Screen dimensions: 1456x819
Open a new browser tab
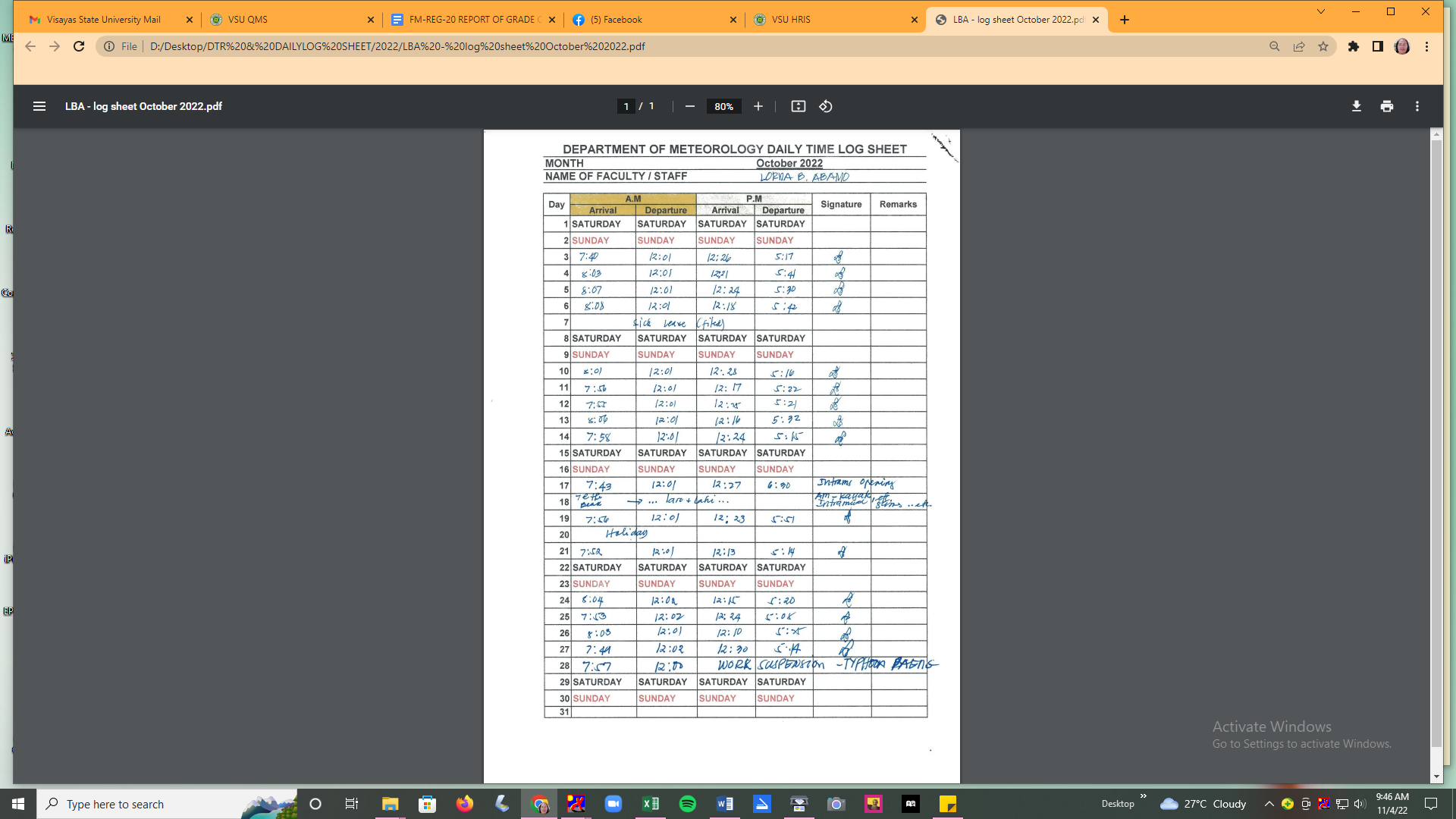click(x=1124, y=20)
